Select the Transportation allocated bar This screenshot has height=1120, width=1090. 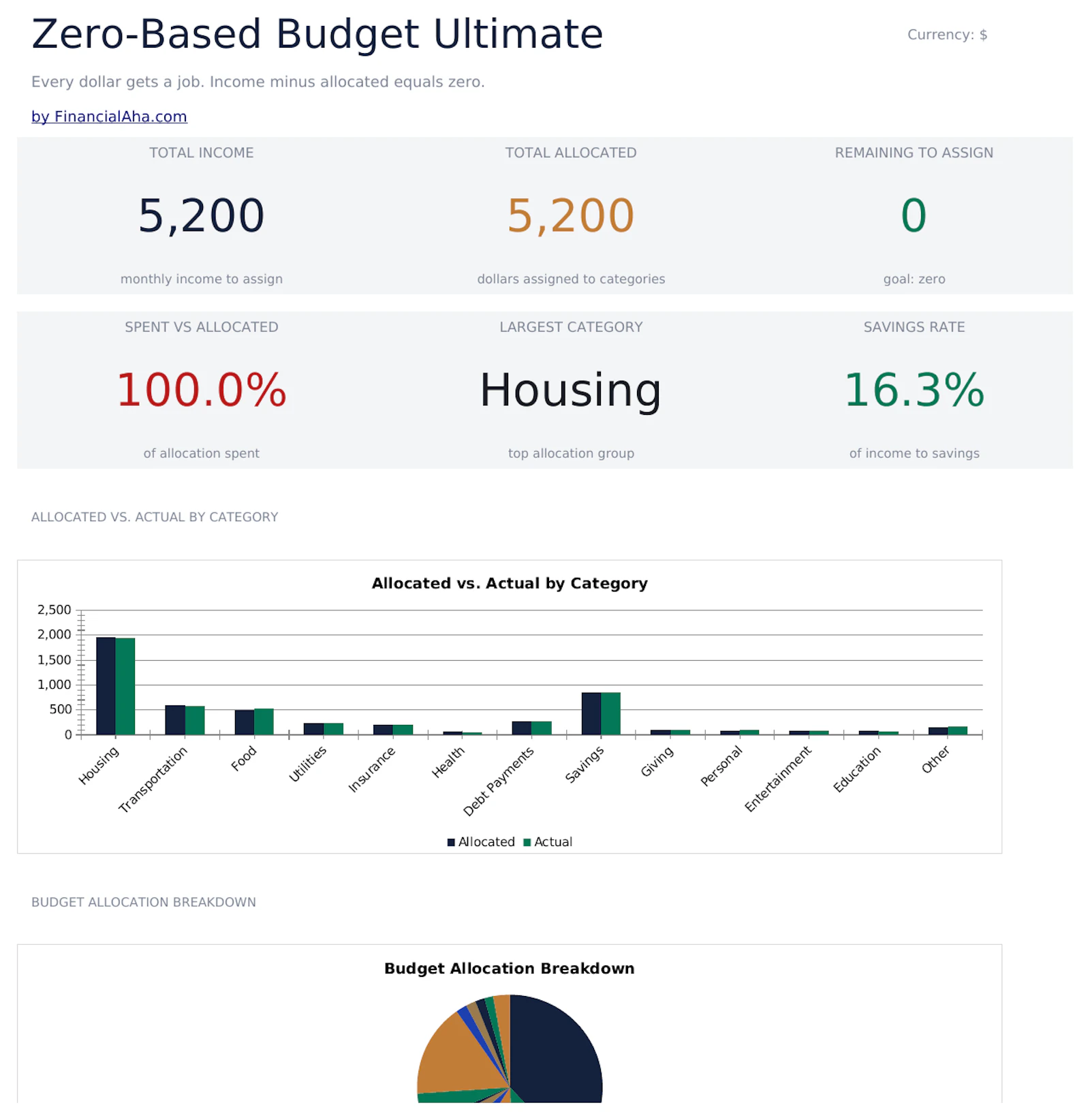point(175,720)
